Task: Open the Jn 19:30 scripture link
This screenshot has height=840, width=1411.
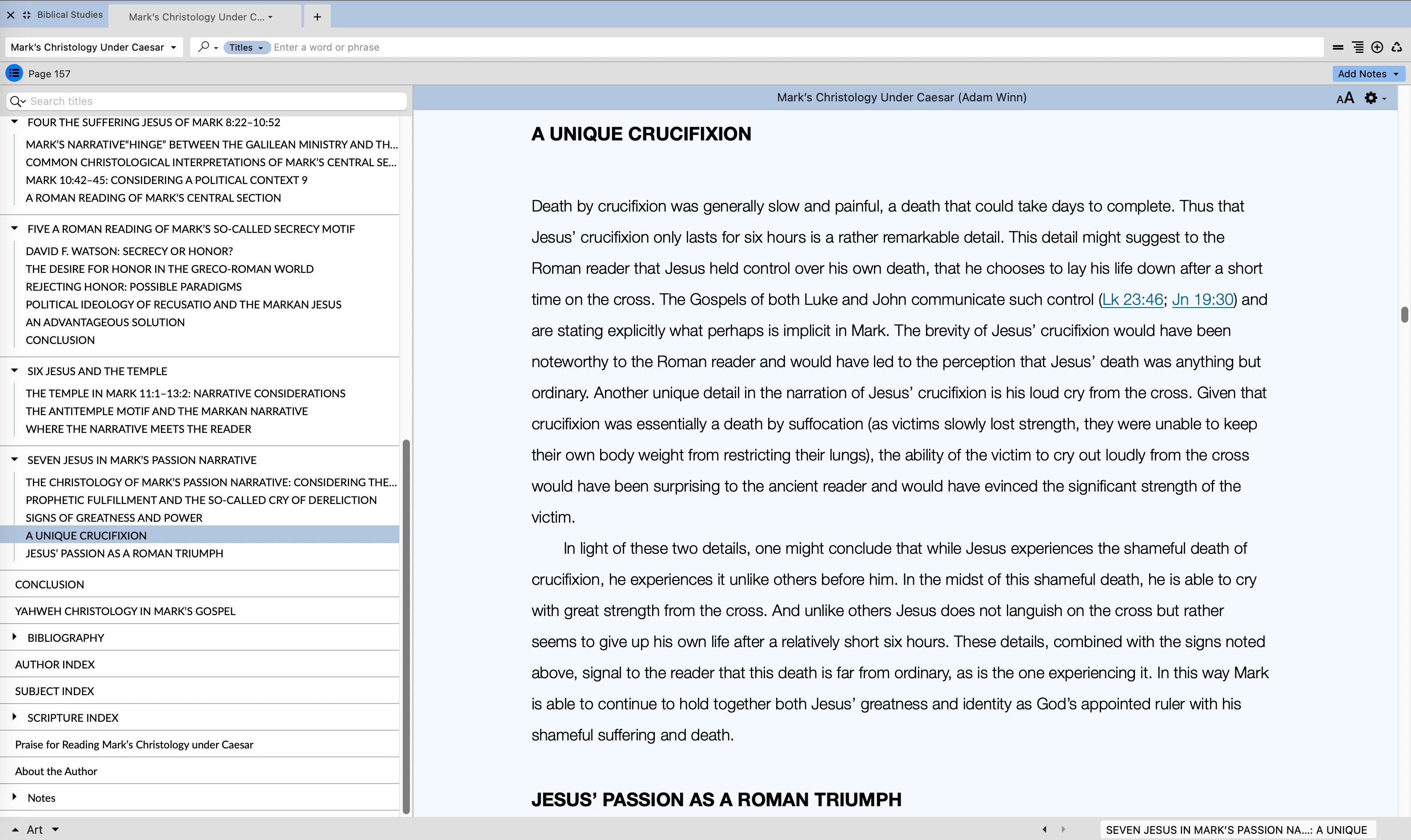Action: point(1202,300)
